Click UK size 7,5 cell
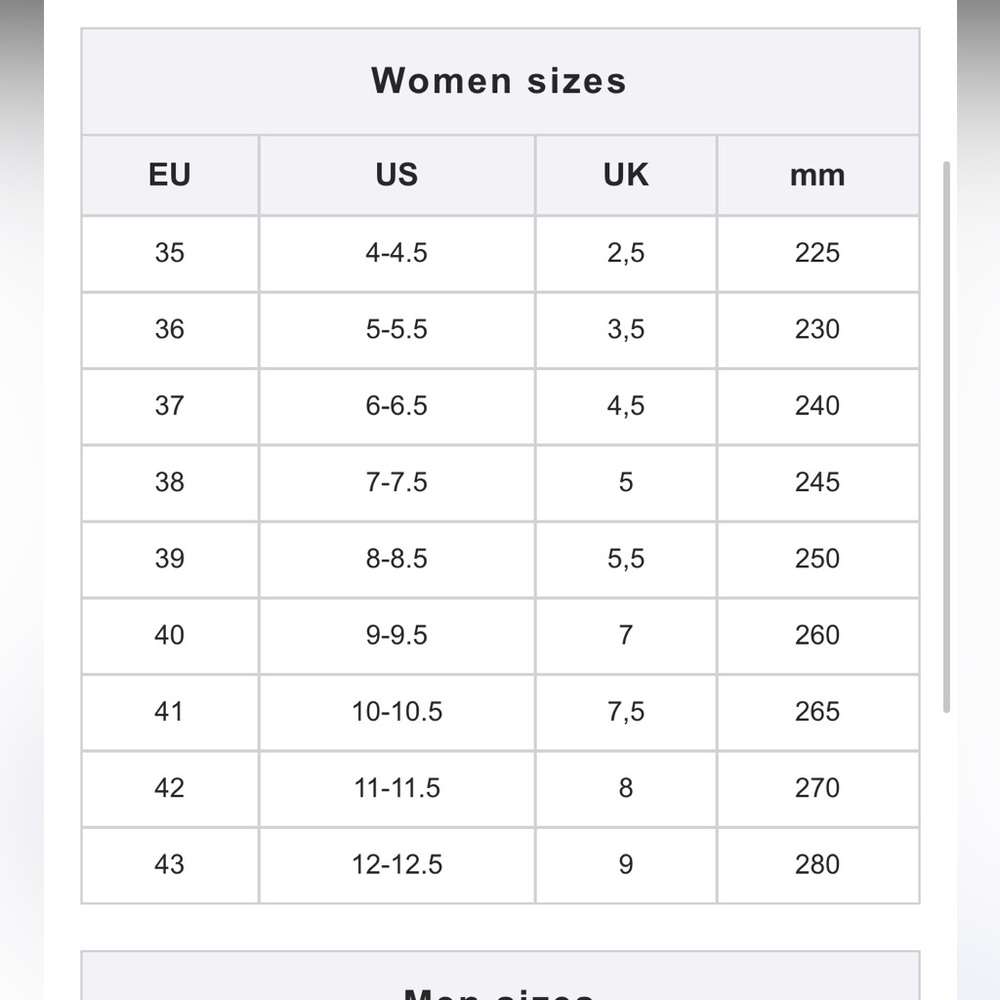Screen dimensions: 1000x1000 point(626,712)
